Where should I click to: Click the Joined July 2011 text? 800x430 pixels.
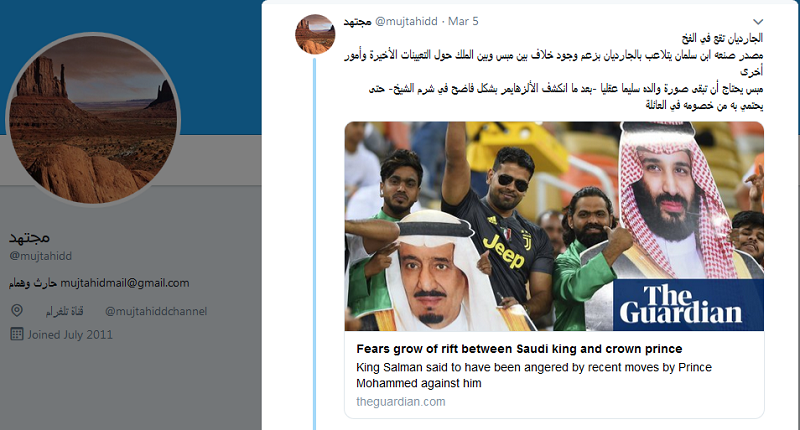click(70, 334)
